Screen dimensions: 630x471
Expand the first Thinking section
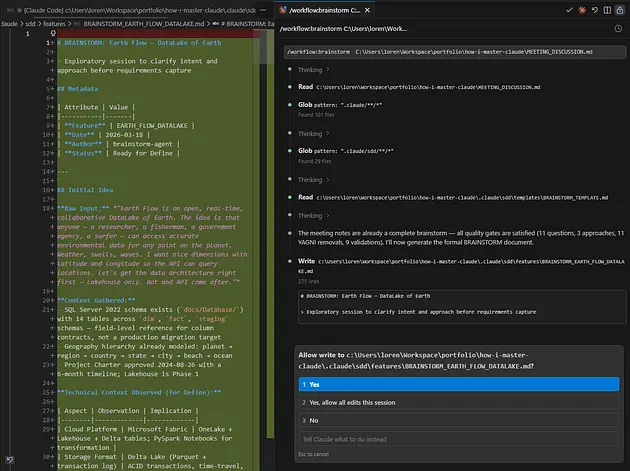tap(313, 70)
